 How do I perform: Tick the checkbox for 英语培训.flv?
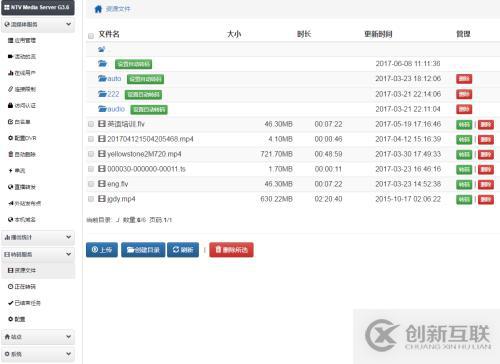click(x=91, y=124)
